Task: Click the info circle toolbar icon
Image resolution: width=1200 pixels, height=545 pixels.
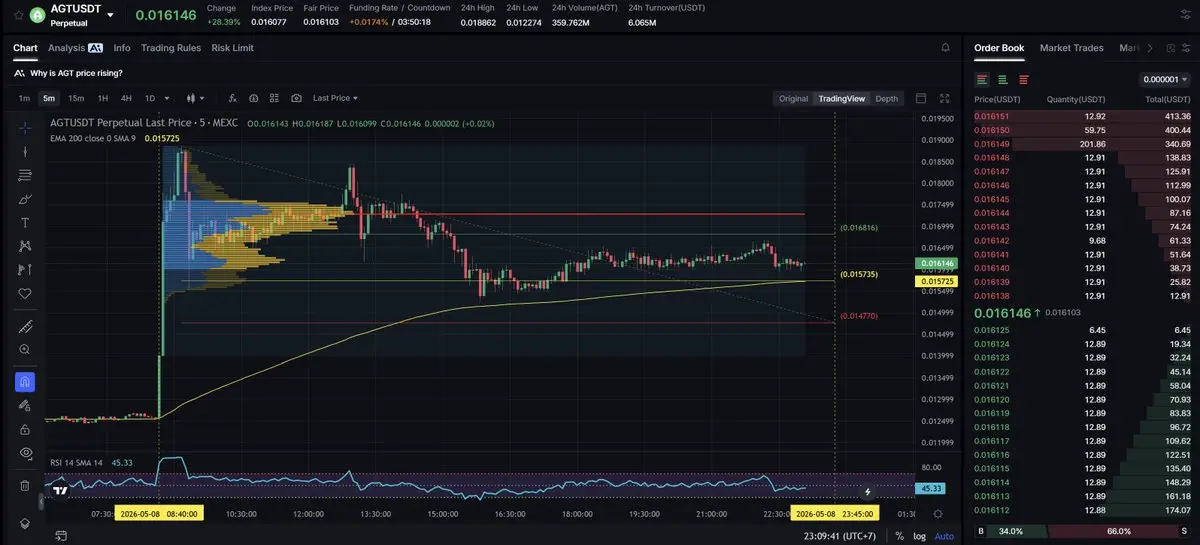Action: tap(254, 98)
